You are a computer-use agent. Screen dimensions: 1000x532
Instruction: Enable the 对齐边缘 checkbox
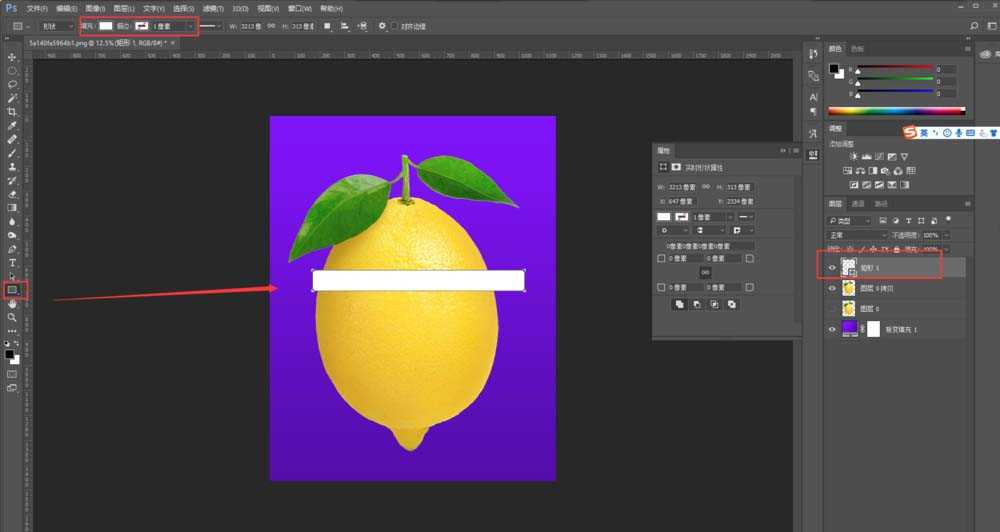395,25
